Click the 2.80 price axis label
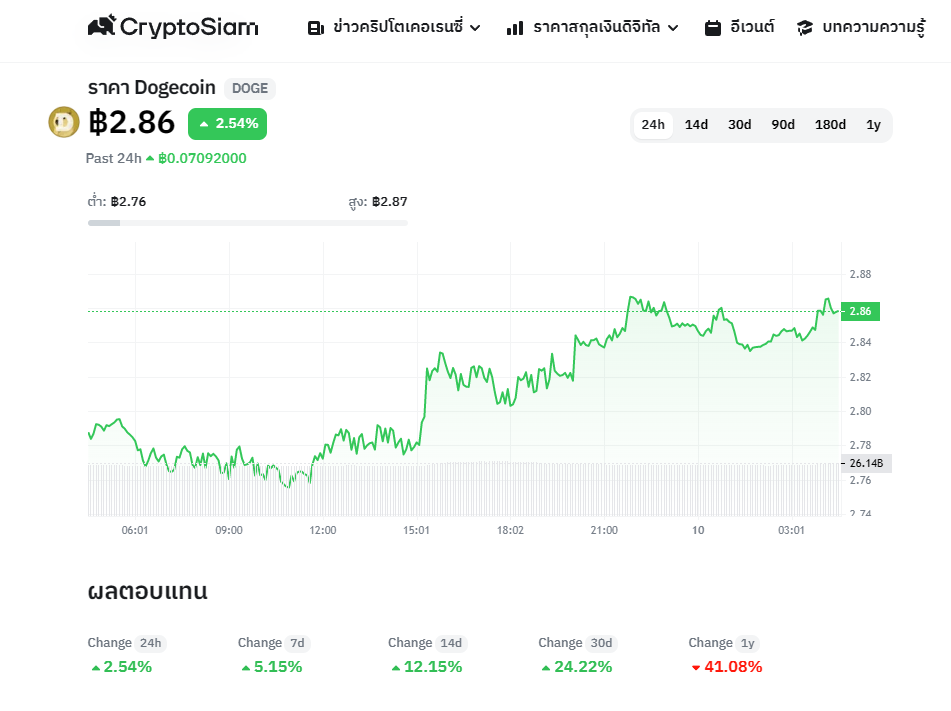Viewport: 951px width, 711px height. click(x=860, y=411)
